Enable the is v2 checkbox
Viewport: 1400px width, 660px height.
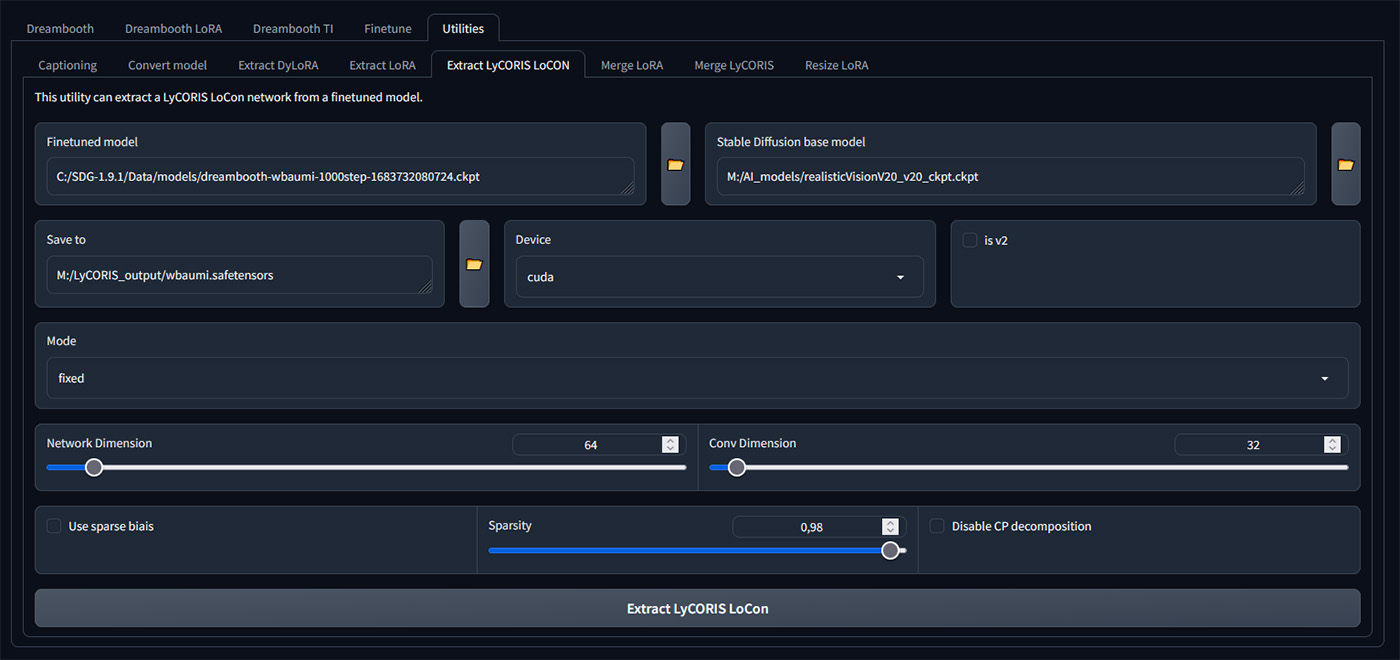(x=969, y=240)
